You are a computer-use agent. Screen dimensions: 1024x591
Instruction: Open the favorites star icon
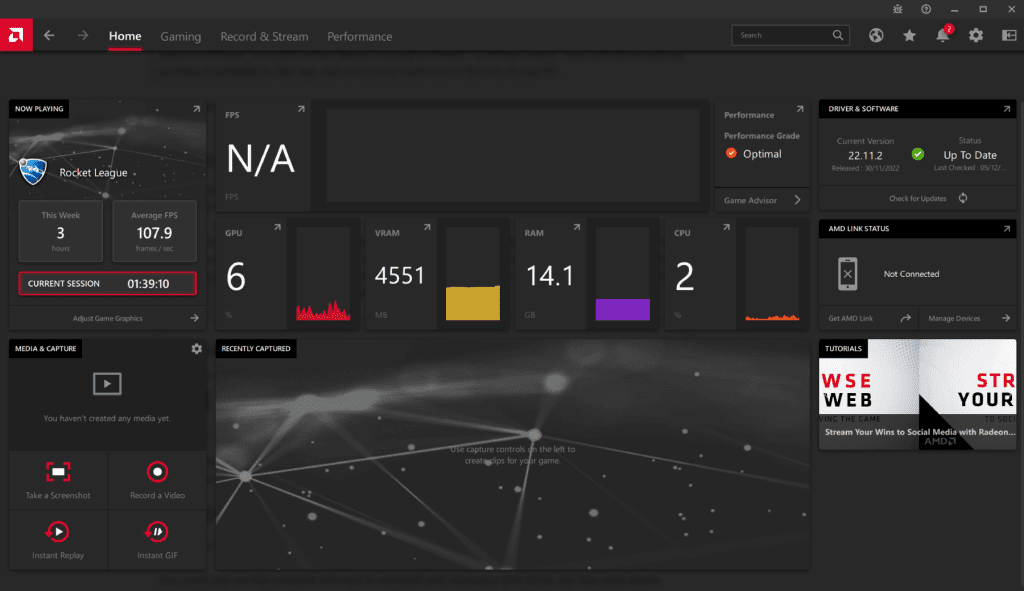pos(909,35)
